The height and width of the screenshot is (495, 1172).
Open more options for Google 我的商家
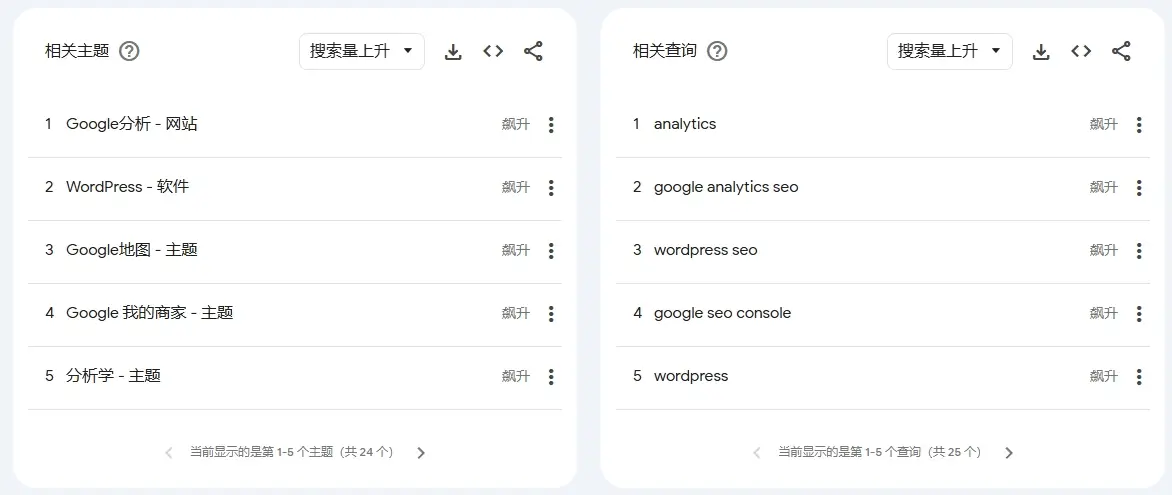[x=551, y=313]
